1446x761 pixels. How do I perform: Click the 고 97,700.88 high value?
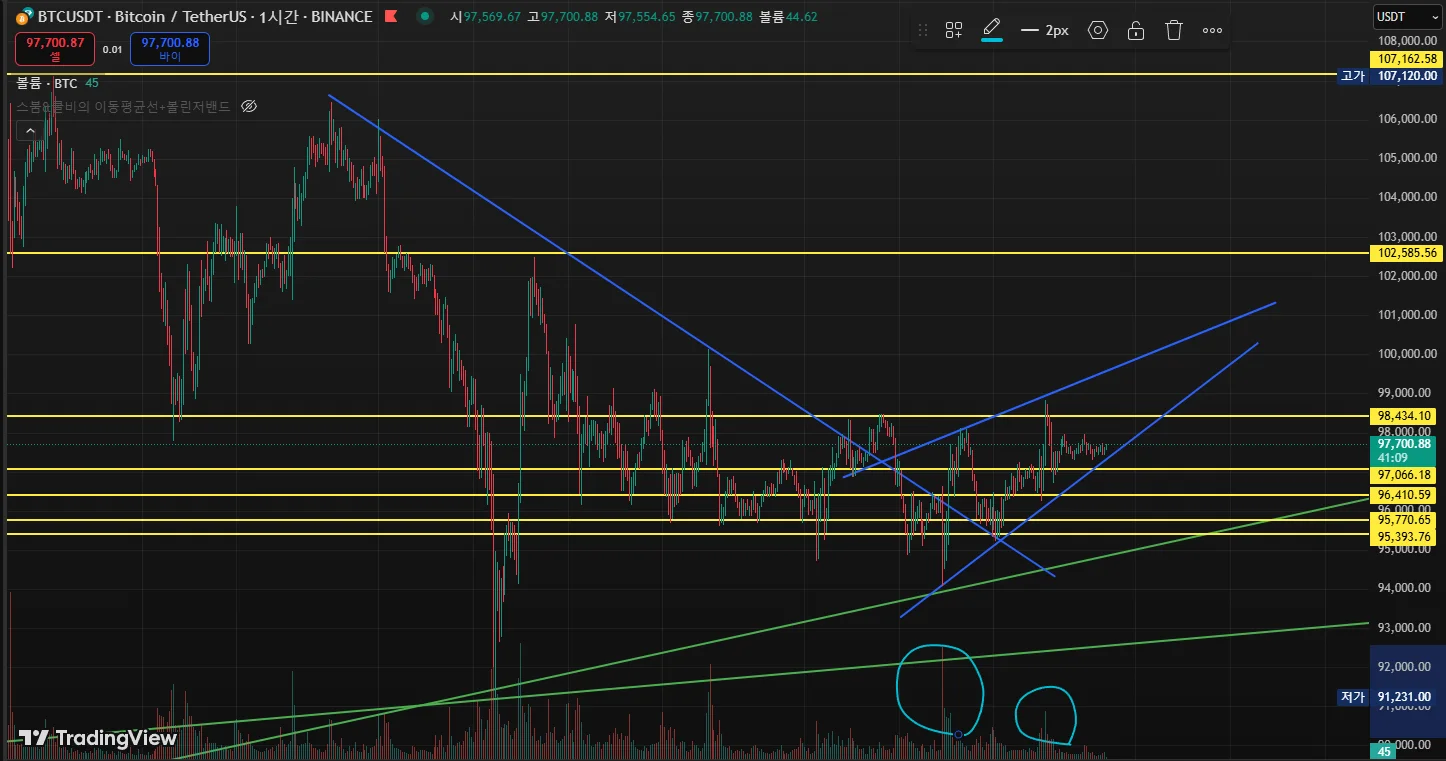(x=563, y=16)
